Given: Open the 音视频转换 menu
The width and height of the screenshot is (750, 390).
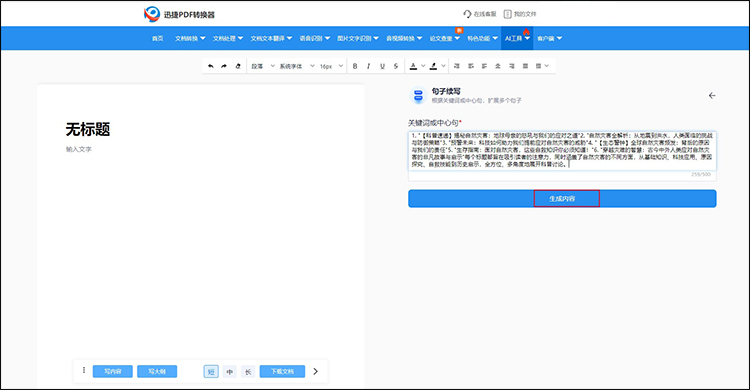Looking at the screenshot, I should [404, 38].
